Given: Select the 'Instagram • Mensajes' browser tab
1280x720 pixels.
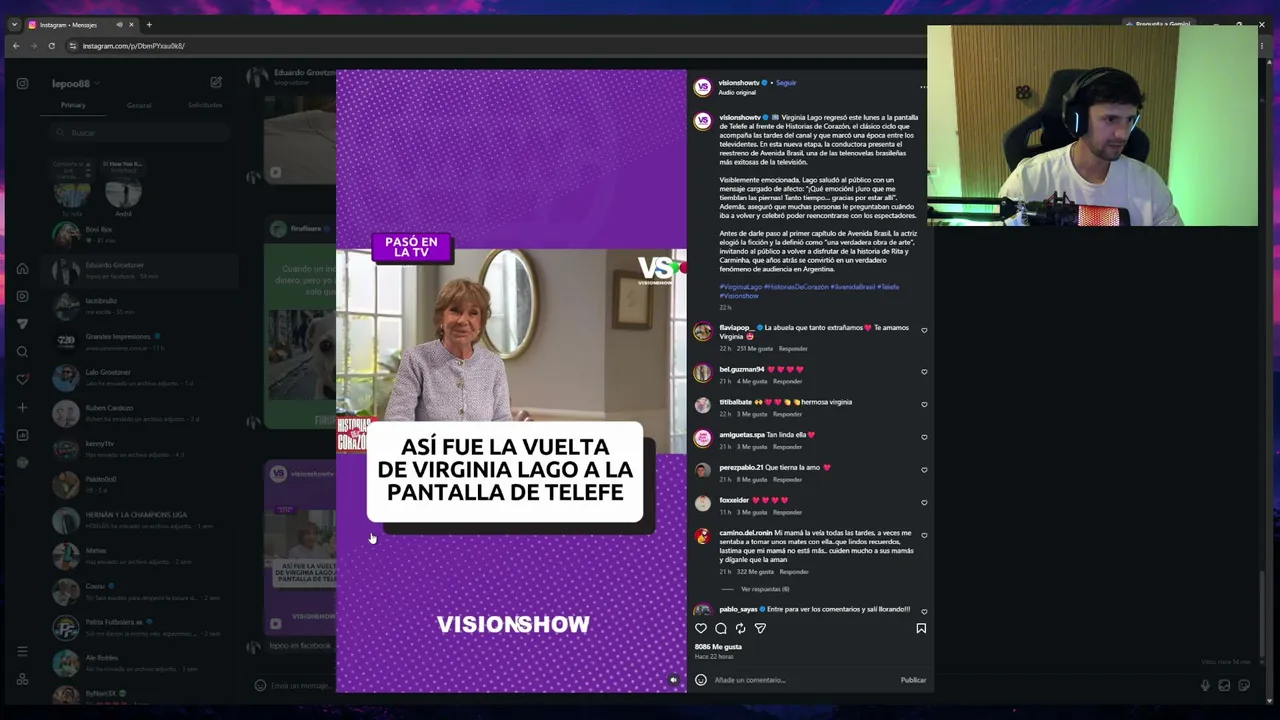Looking at the screenshot, I should coord(80,25).
